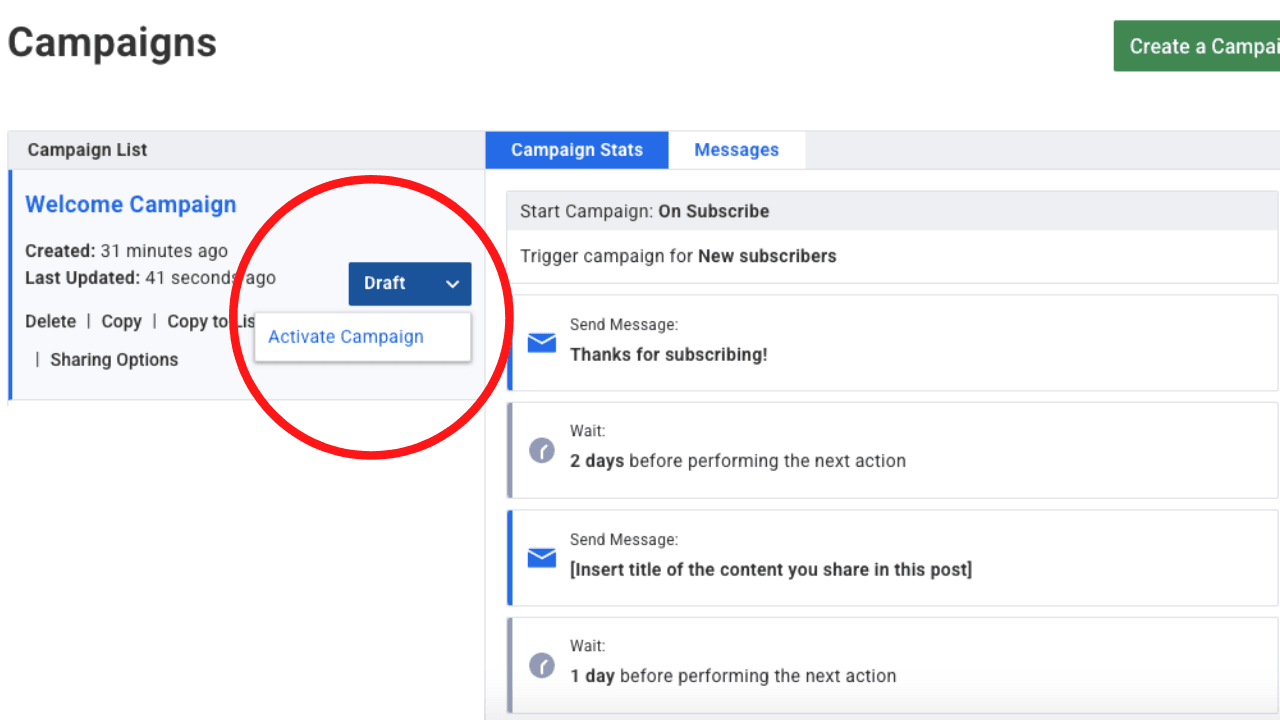Click the Campaigns page title
Viewport: 1280px width, 720px height.
[112, 43]
